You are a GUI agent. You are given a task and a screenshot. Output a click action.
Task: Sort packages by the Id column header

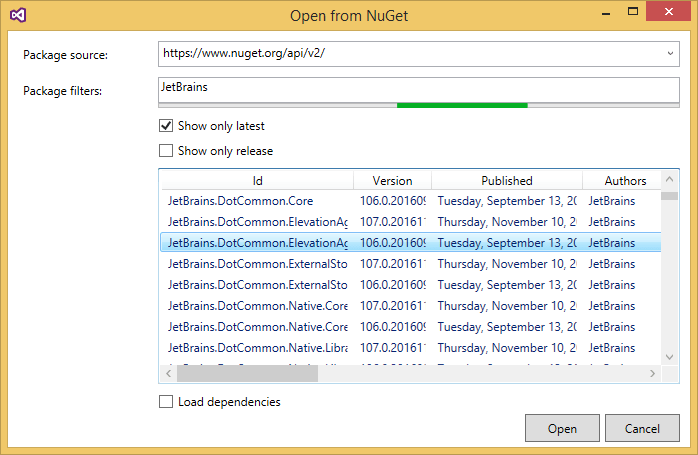[257, 181]
